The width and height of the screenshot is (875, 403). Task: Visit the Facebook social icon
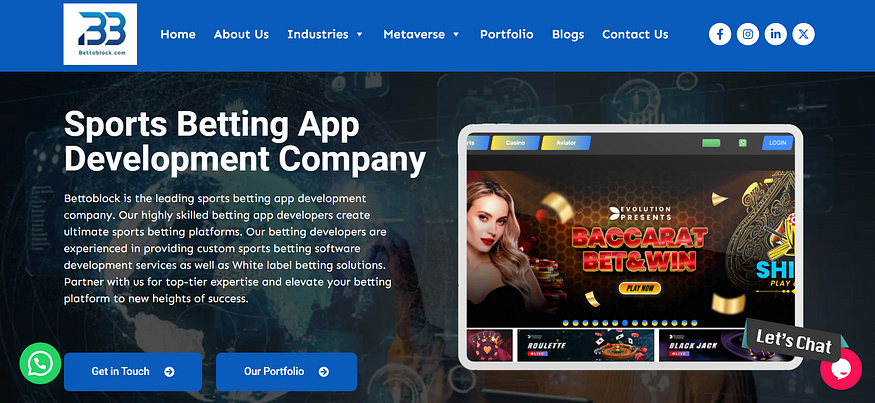pyautogui.click(x=720, y=34)
